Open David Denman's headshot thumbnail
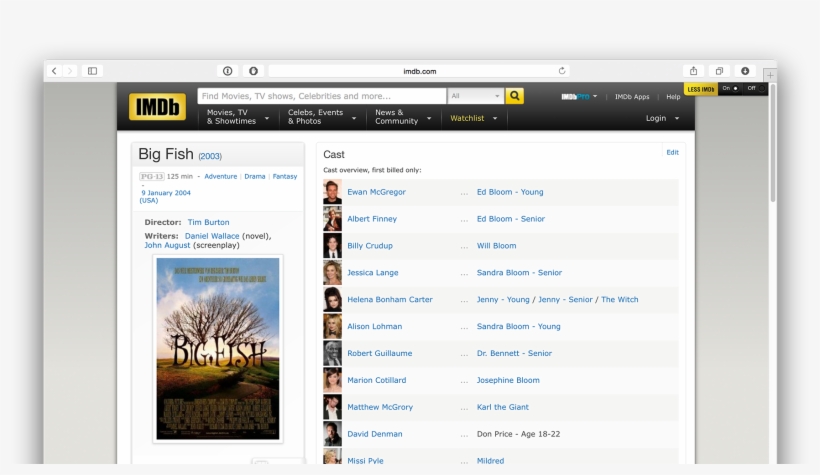820x475 pixels. coord(332,434)
